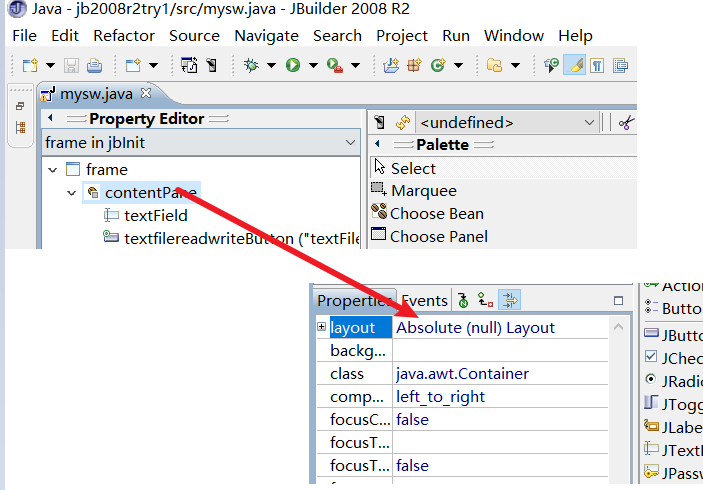
Task: Open the New Java Class dropdown arrow
Action: pos(458,65)
